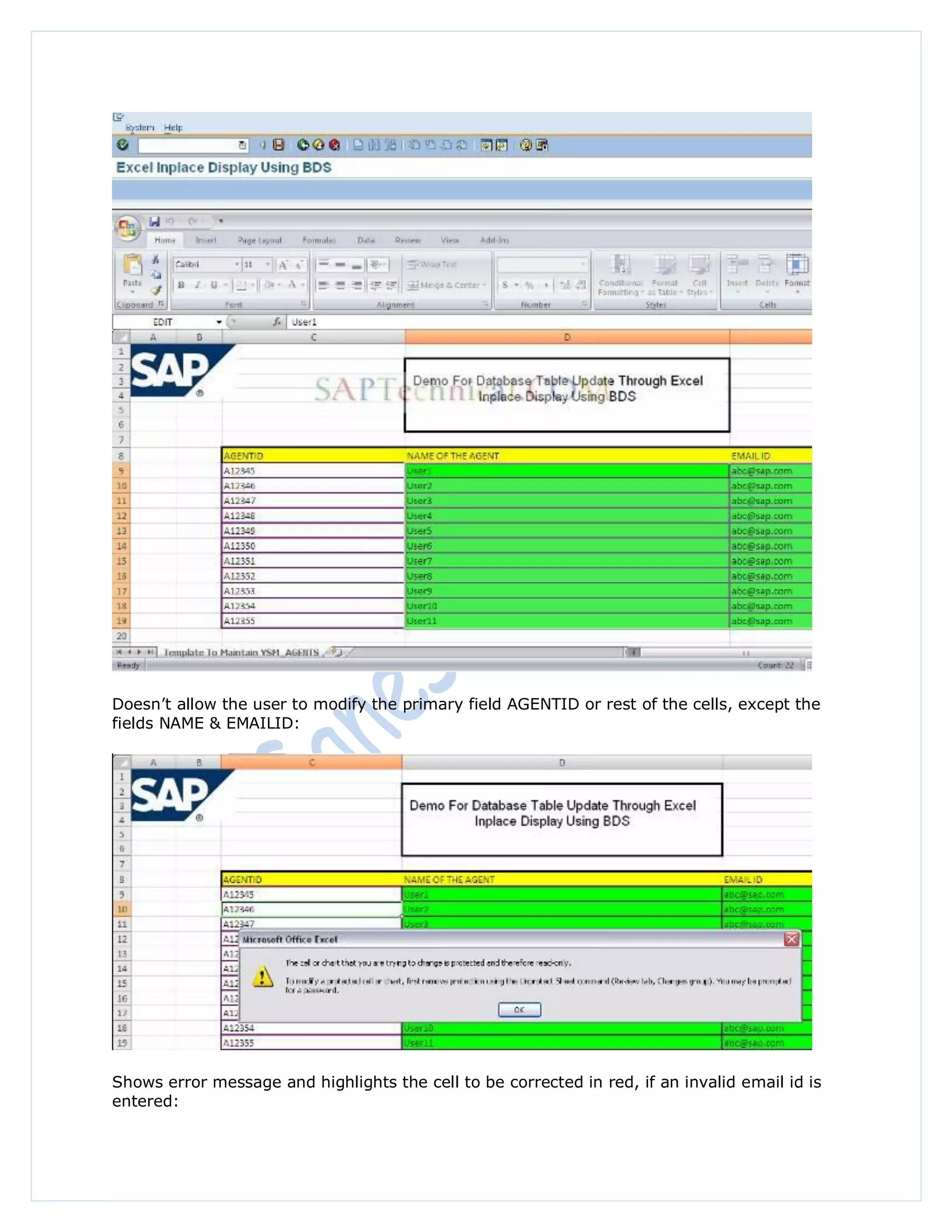Screen dimensions: 952x1232
Task: Click the Cut scissors icon
Action: pos(156,259)
